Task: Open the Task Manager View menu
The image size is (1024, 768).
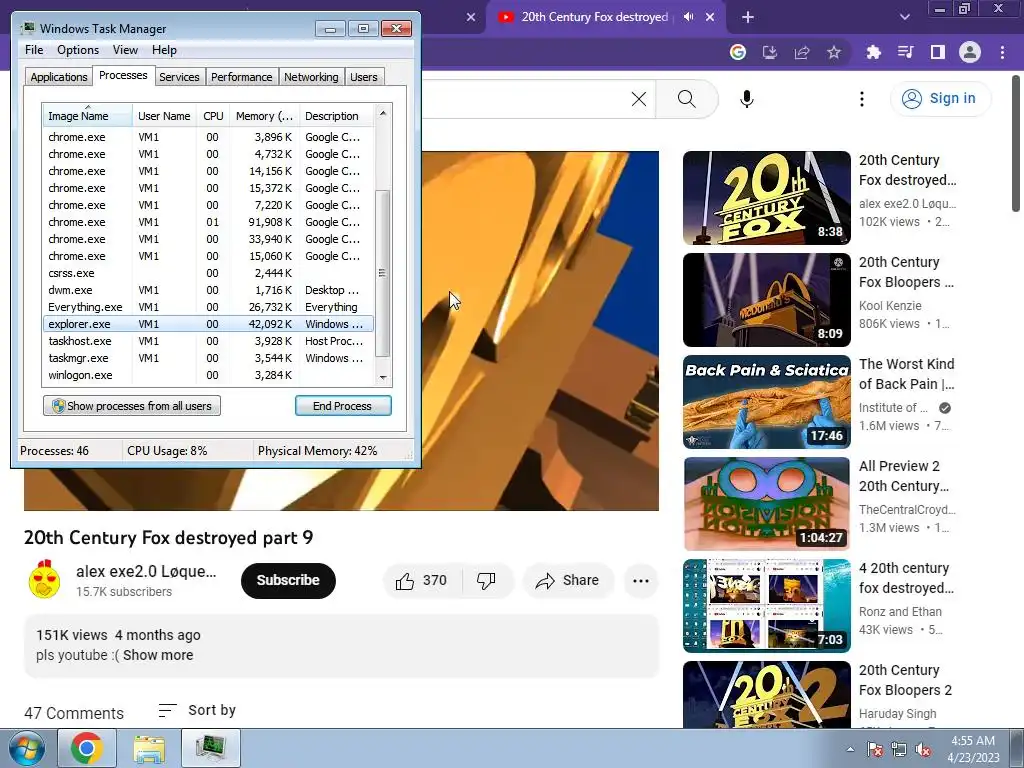Action: click(125, 50)
